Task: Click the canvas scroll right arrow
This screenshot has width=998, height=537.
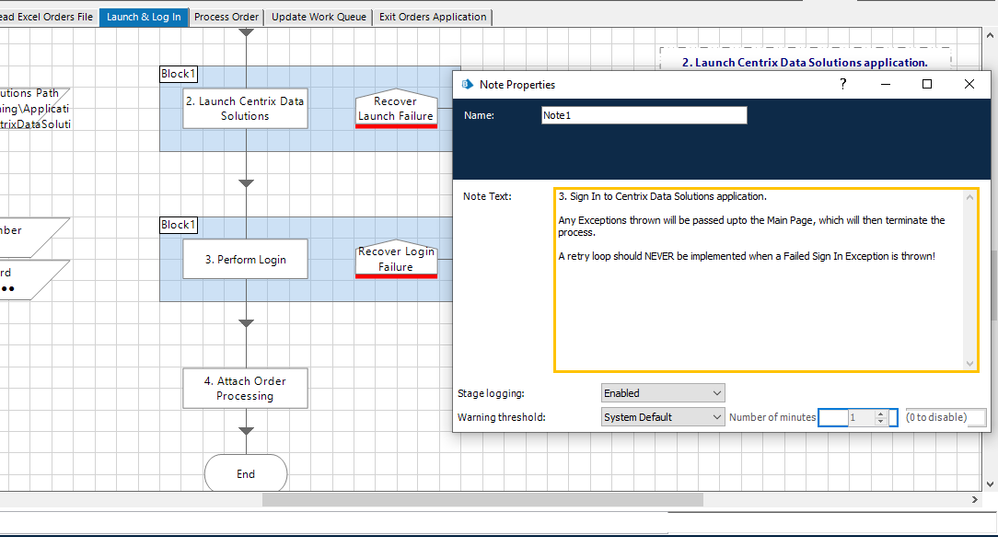Action: pos(975,499)
